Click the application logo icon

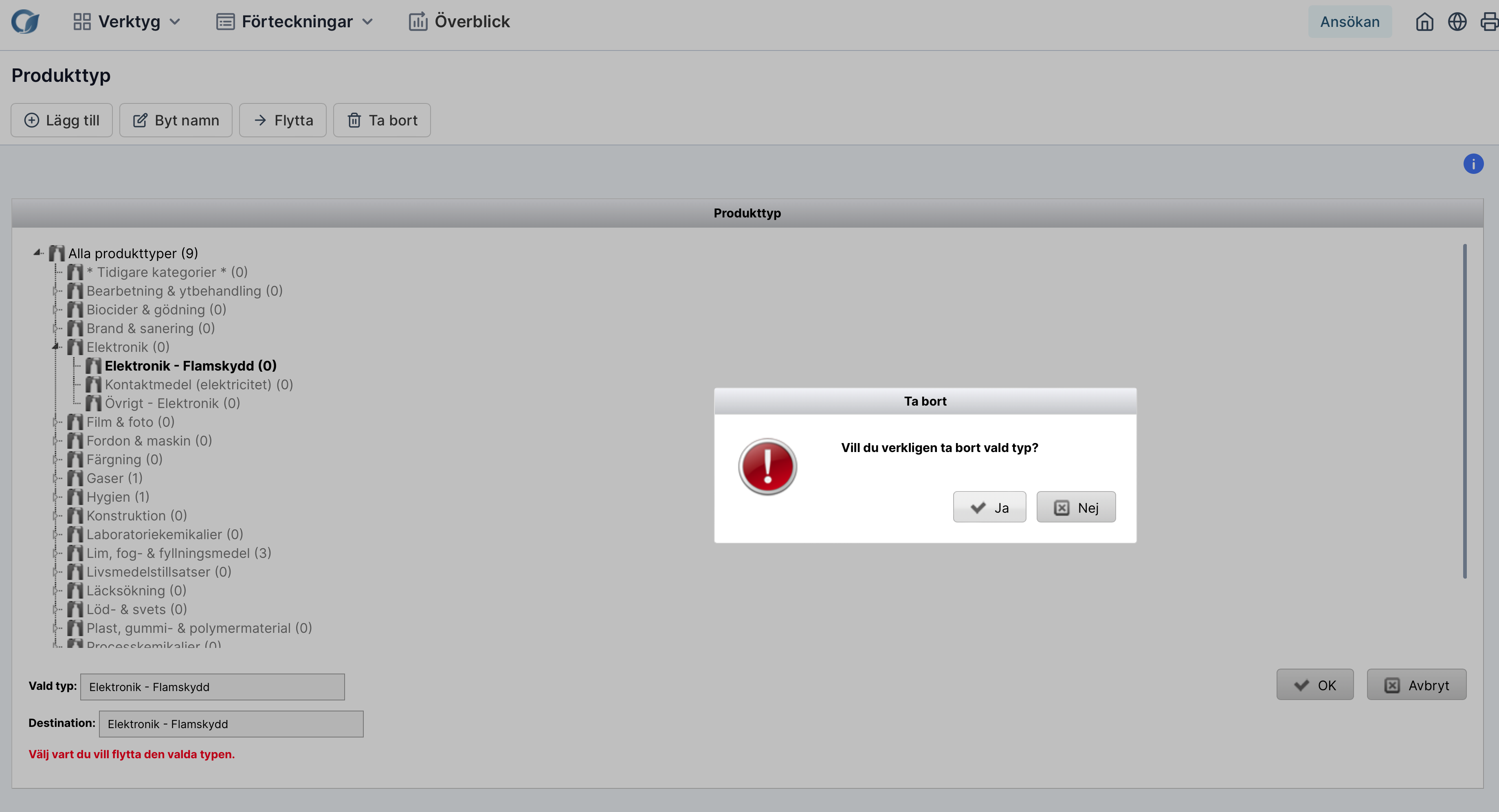26,22
